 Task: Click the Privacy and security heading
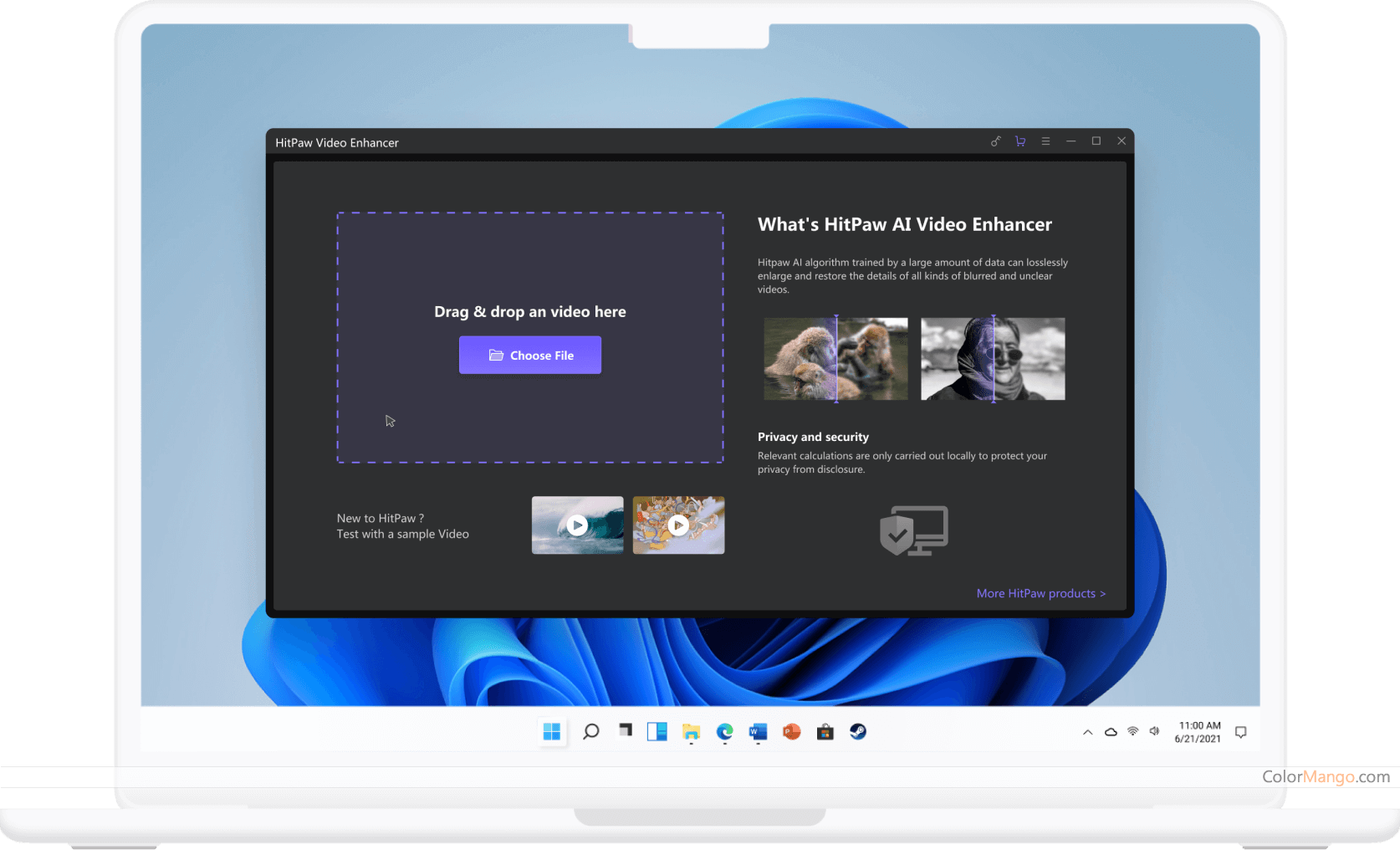813,437
